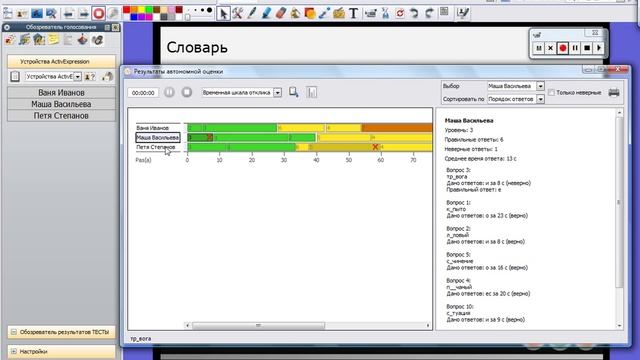Click pause button in results window
Viewport: 640px width, 360px height.
pyautogui.click(x=169, y=92)
